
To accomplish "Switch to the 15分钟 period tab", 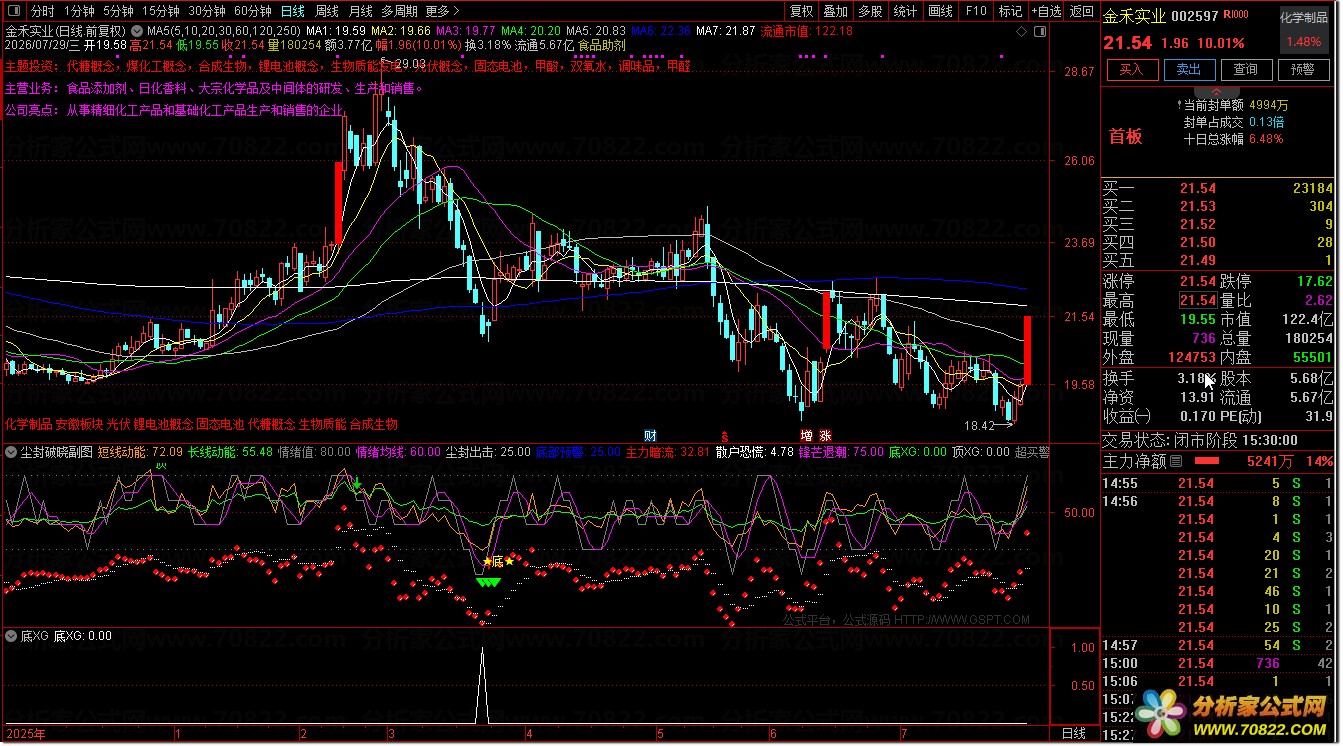I will point(160,11).
